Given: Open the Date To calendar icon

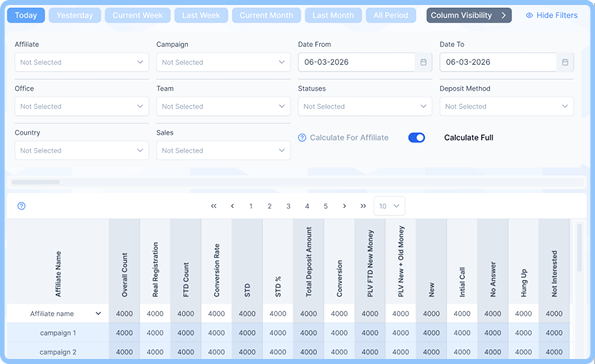Looking at the screenshot, I should pos(565,62).
